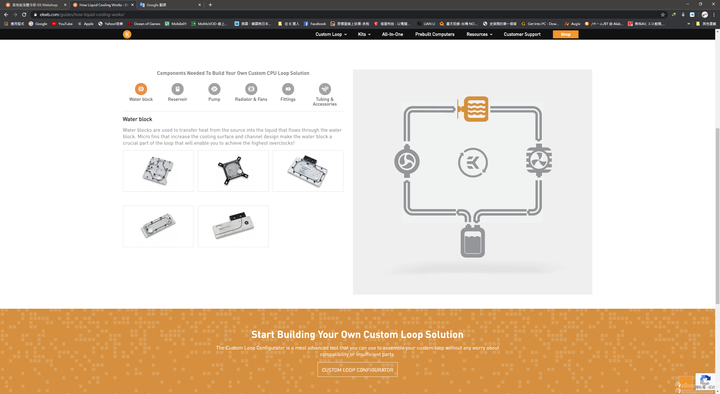Expand the bookmarks overflow chevron
720x394 pixels.
pos(688,23)
